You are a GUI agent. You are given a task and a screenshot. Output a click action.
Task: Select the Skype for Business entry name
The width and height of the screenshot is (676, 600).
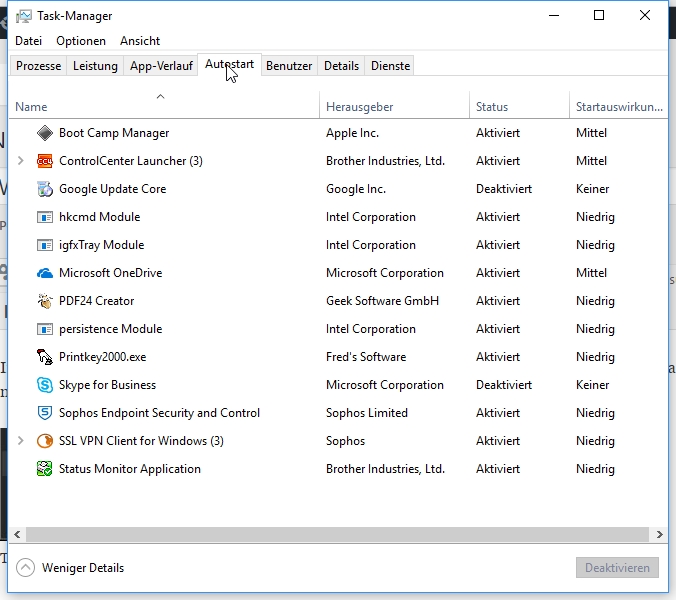(107, 385)
